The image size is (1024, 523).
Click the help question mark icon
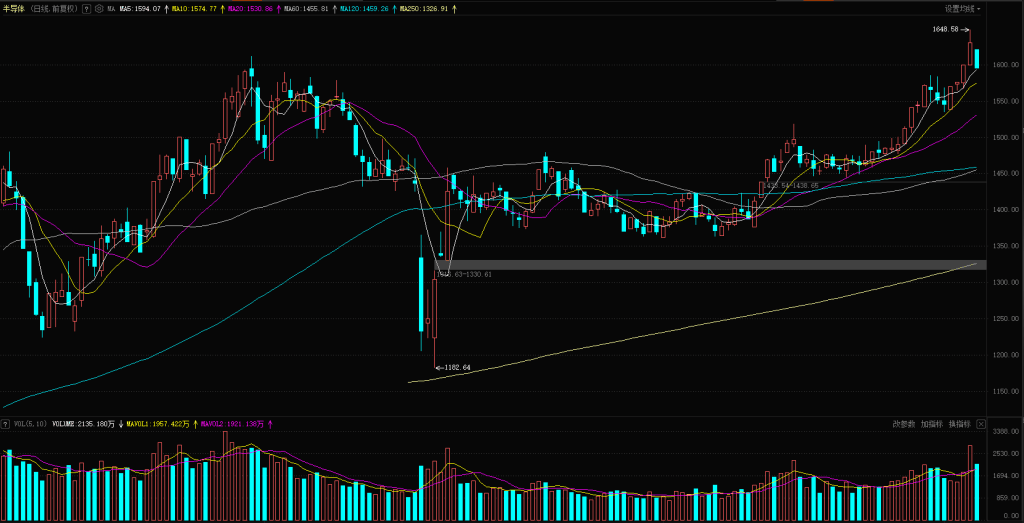pyautogui.click(x=86, y=8)
